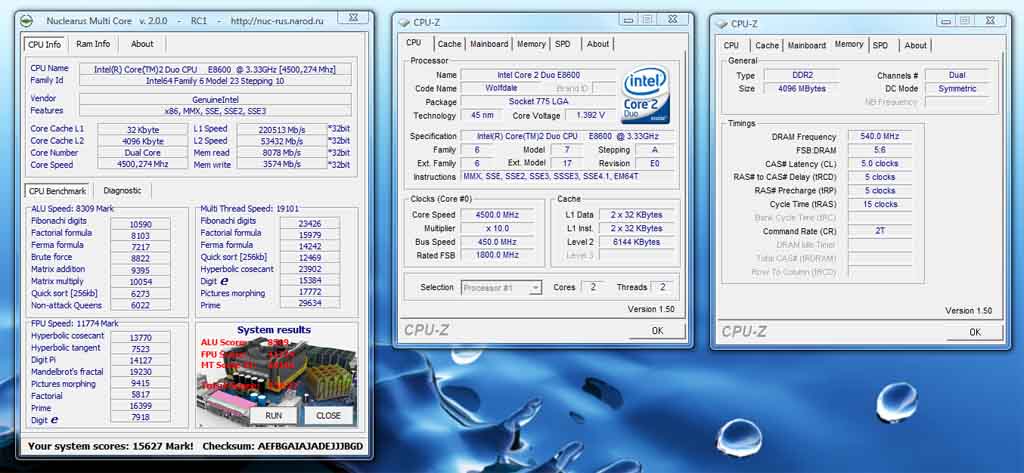Click the Core Cache L2 4096 Kbyte value
This screenshot has height=473, width=1024.
142,141
